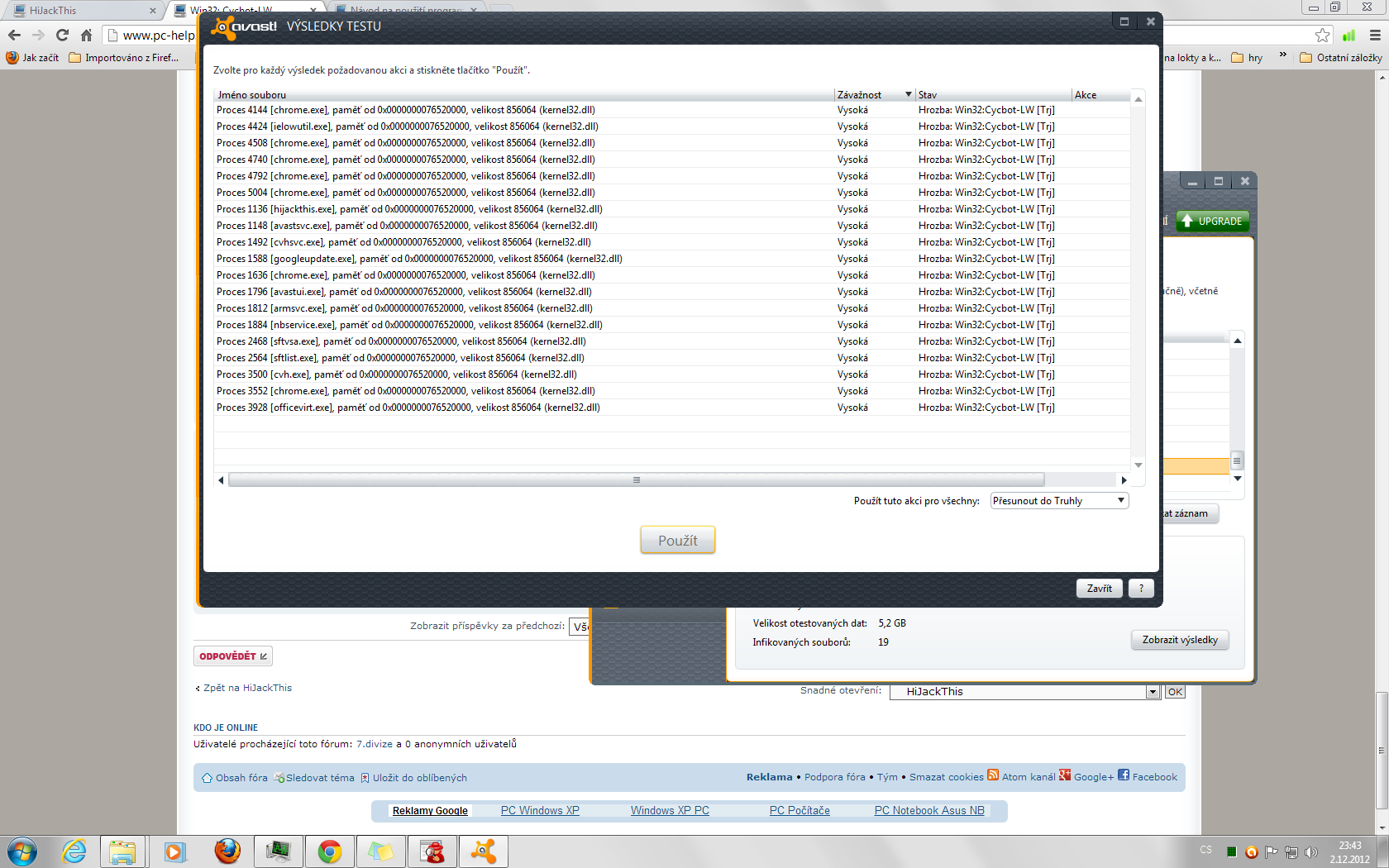Follow 'Zpět na HiJackThis' link
1389x868 pixels.
247,688
